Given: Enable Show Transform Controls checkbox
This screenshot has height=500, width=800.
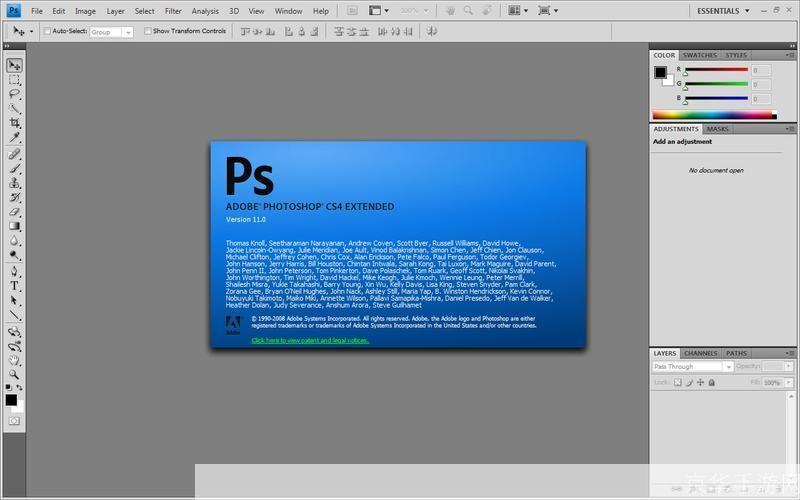Looking at the screenshot, I should point(147,31).
